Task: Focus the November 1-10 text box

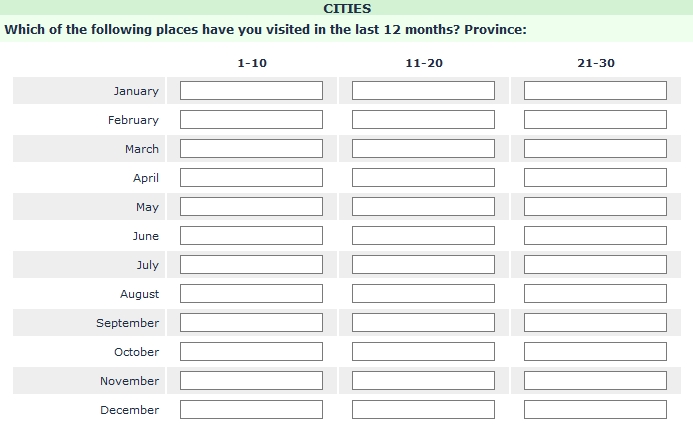Action: [x=251, y=381]
